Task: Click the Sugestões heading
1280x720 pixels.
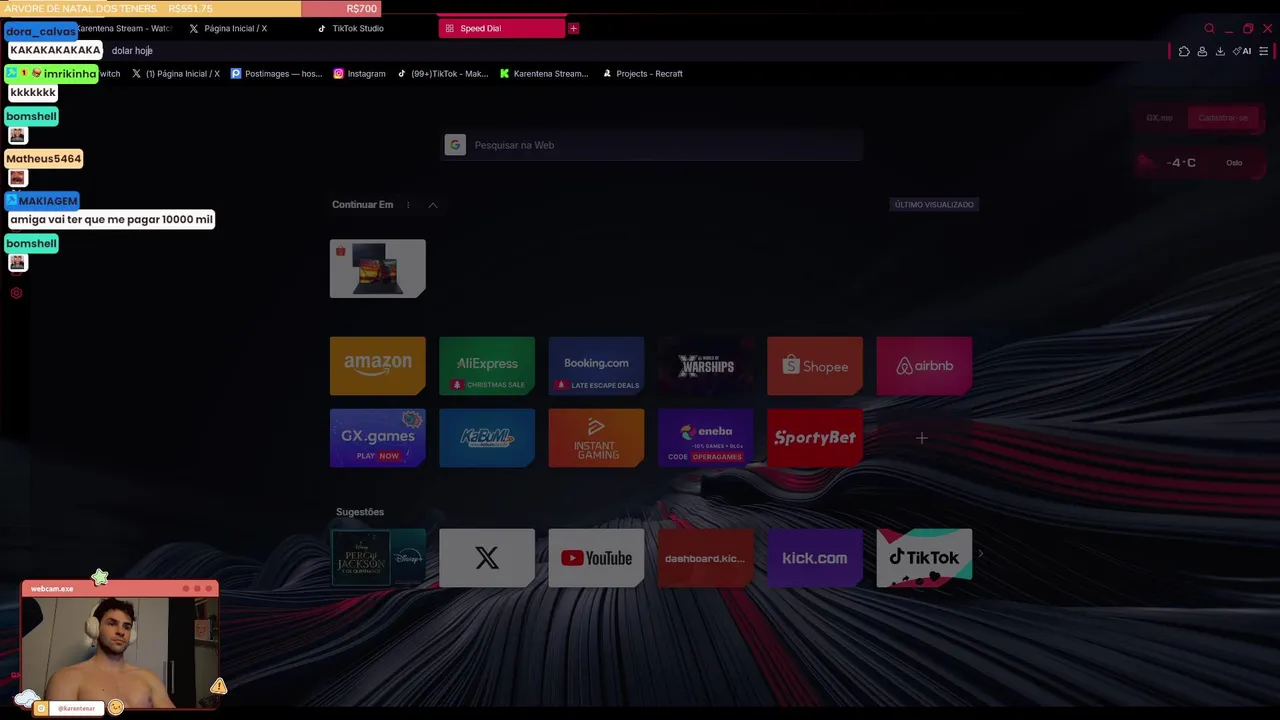Action: [360, 512]
